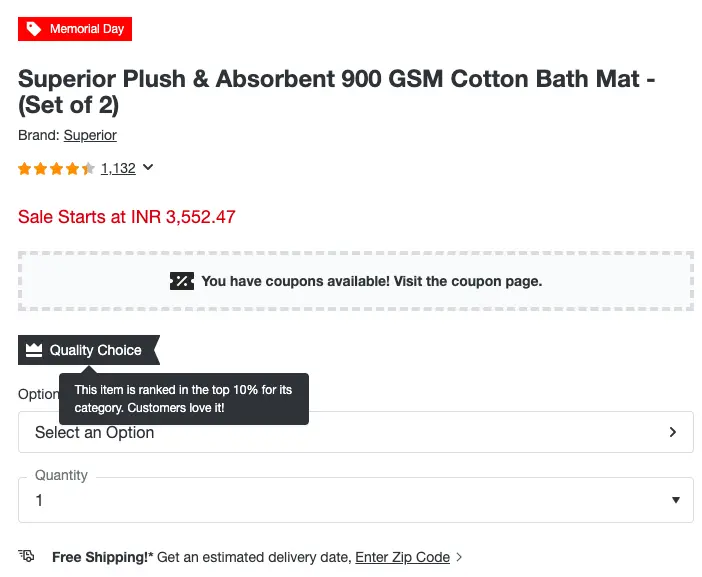Open the Select an Option chooser
702x577 pixels.
[356, 432]
